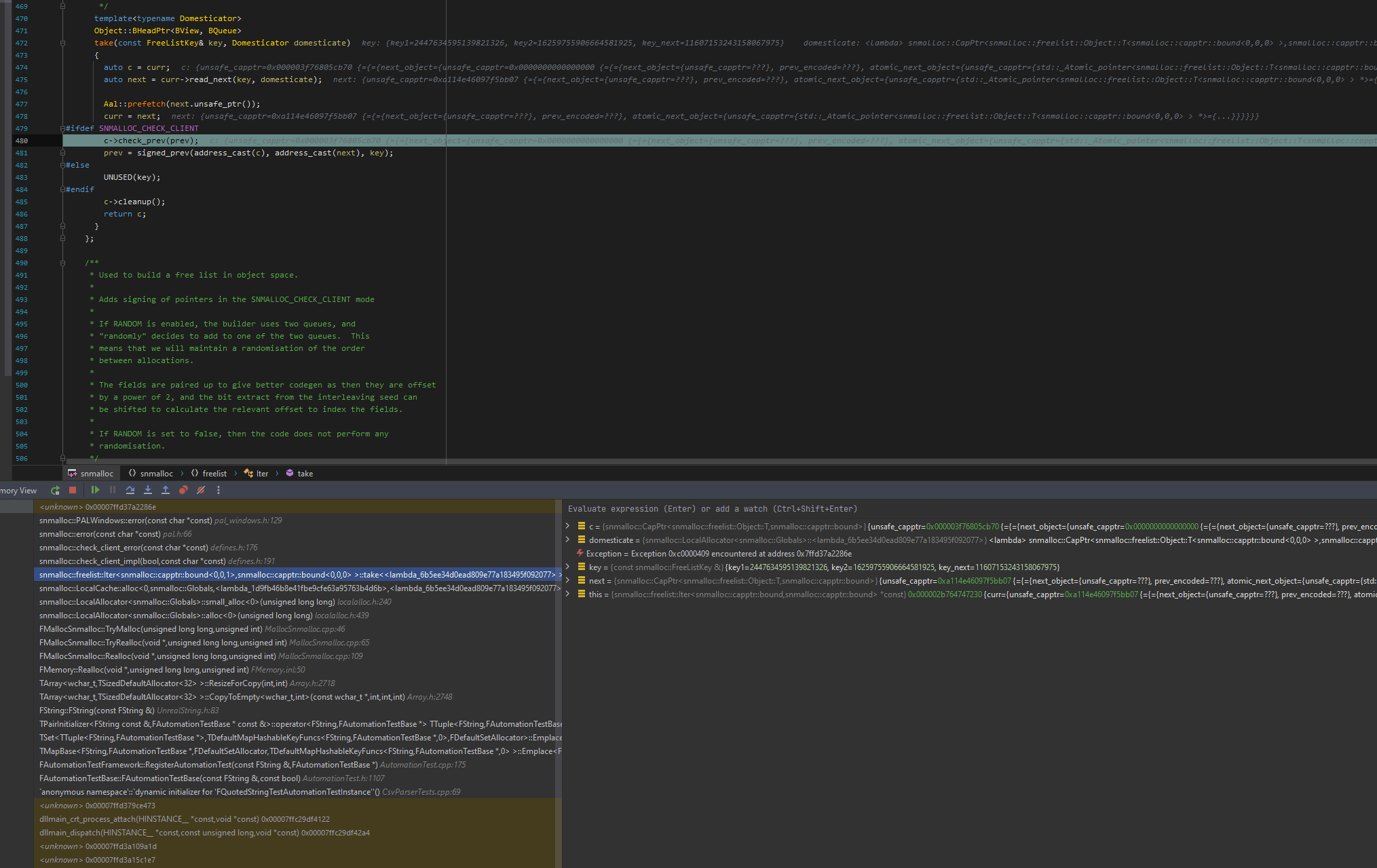Screen dimensions: 1377x868
Task: Select the highlighted freelist::Iter take frame
Action: (297, 575)
